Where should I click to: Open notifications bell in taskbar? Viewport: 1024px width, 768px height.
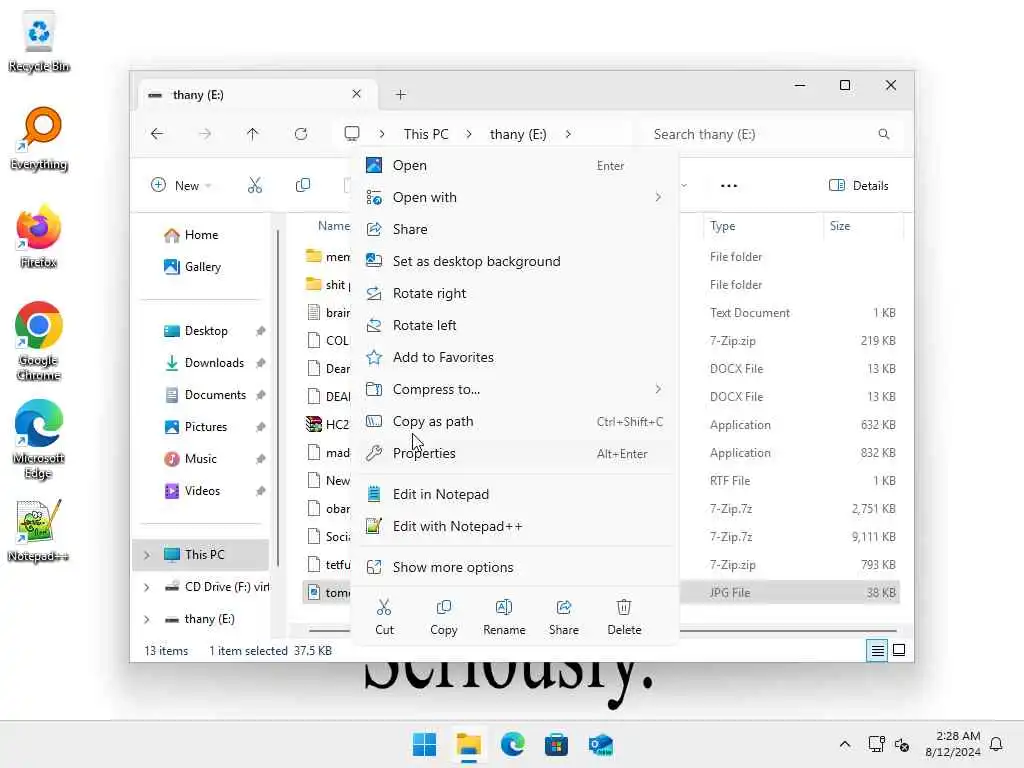point(996,744)
